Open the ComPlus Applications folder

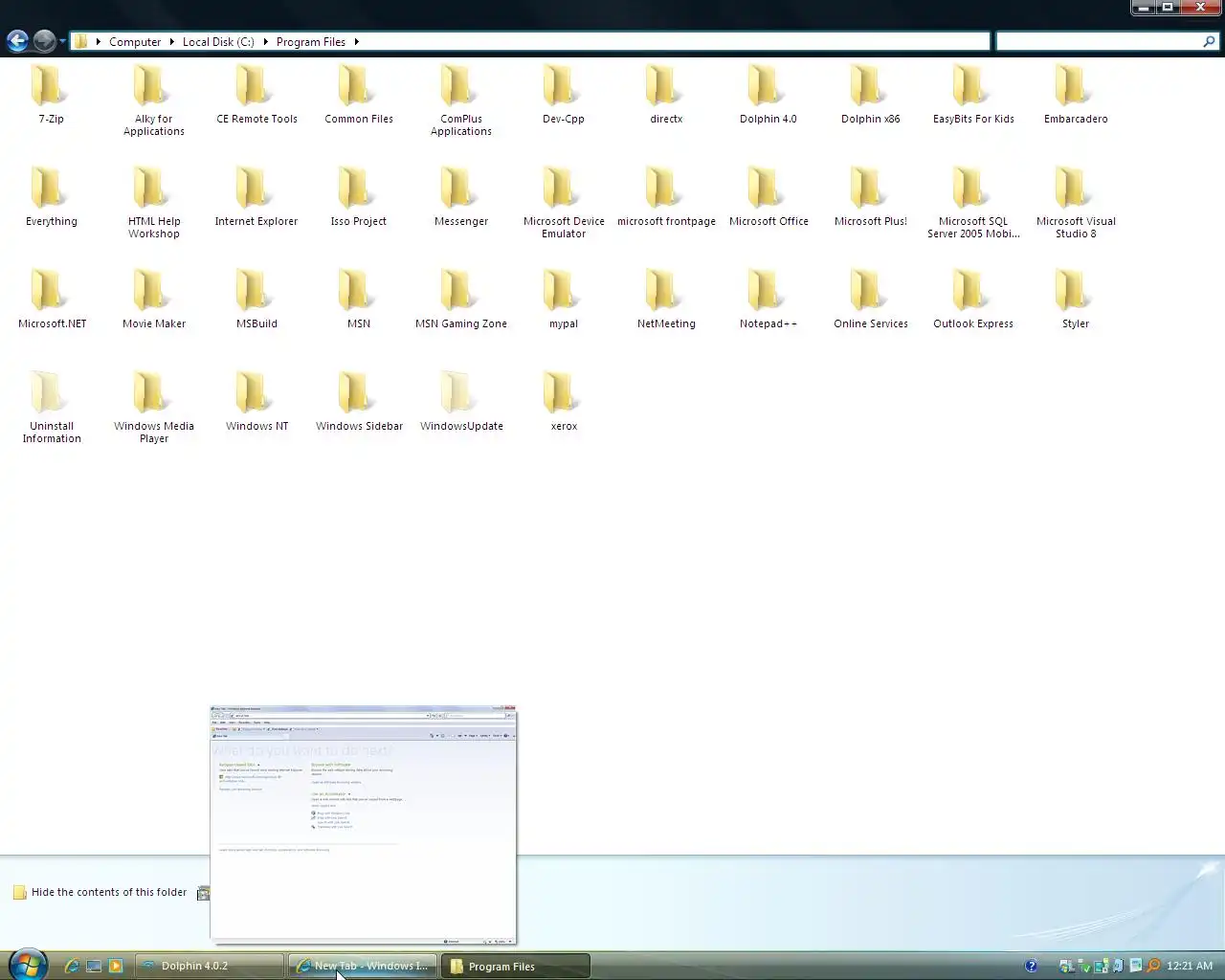461,100
